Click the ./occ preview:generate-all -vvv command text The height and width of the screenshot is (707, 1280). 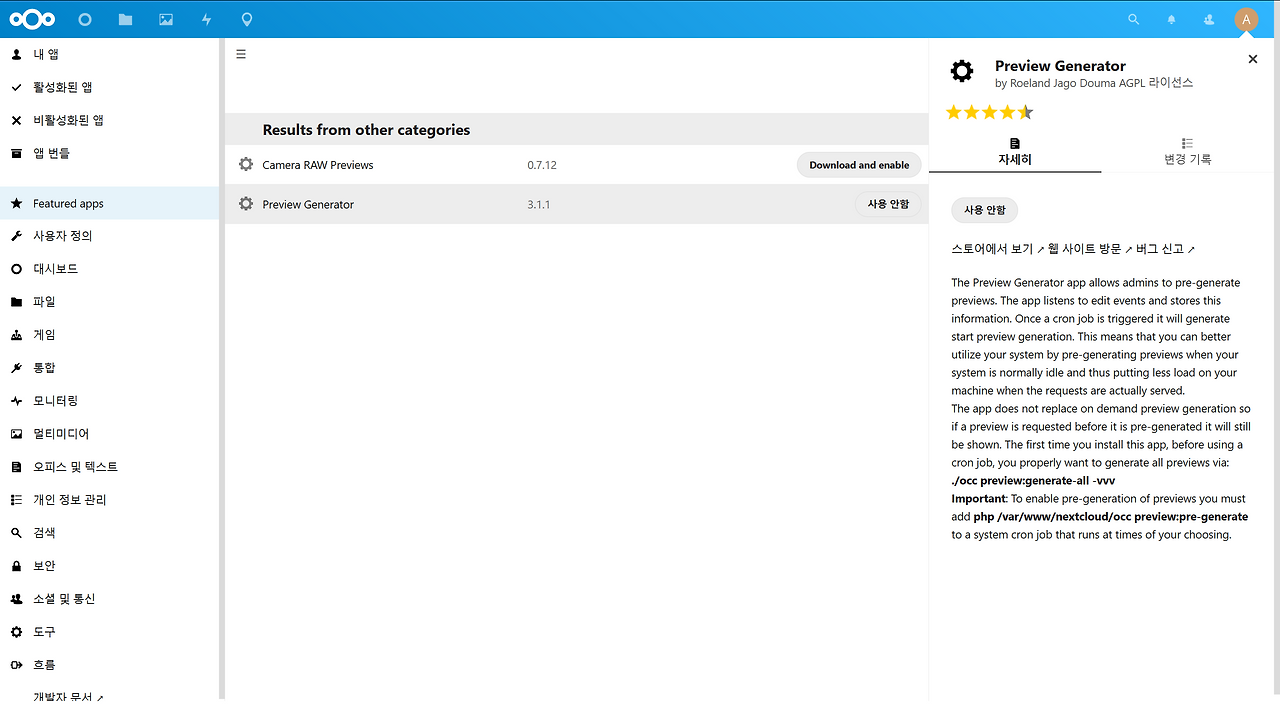1033,480
